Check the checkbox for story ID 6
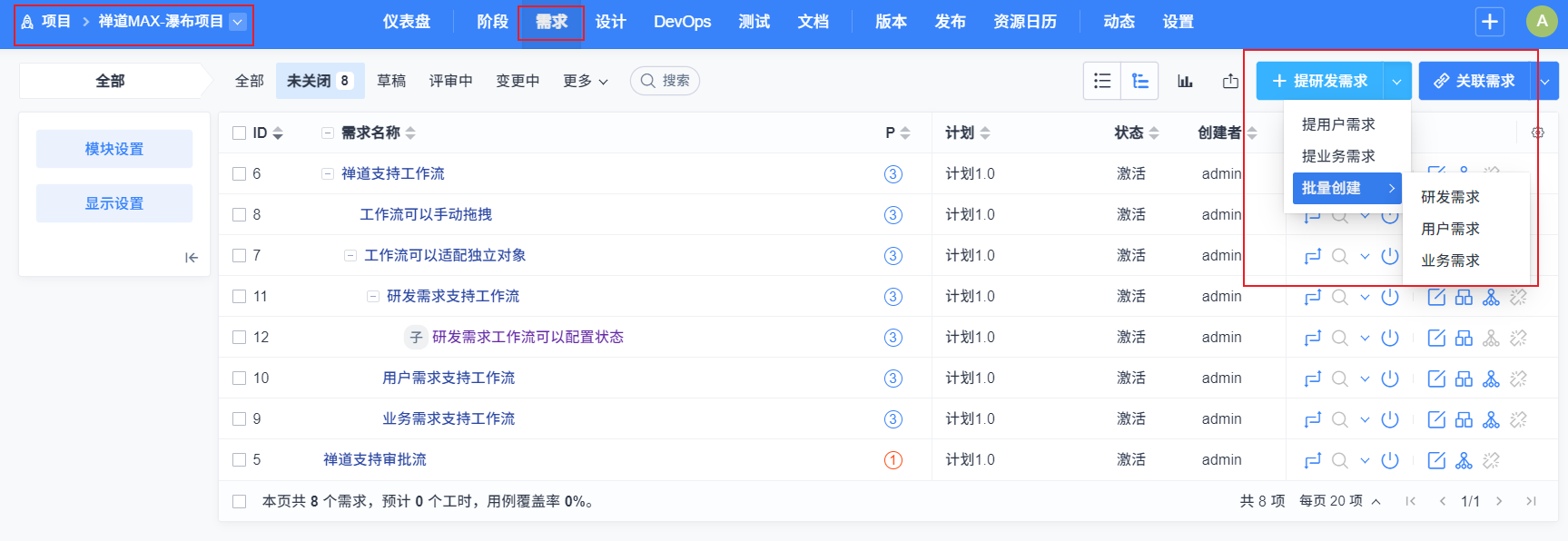 240,173
